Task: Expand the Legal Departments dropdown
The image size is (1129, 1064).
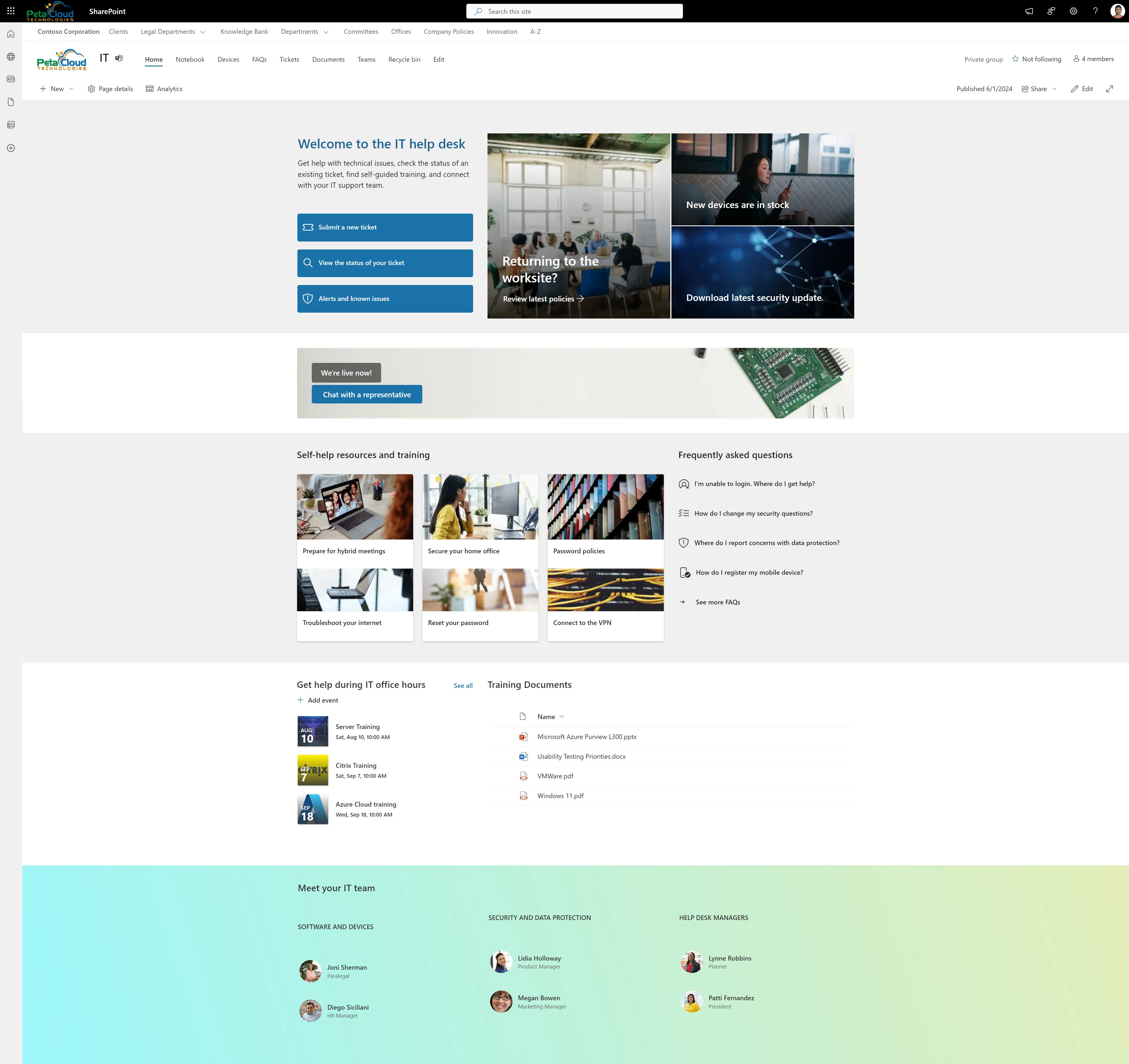Action: point(203,32)
